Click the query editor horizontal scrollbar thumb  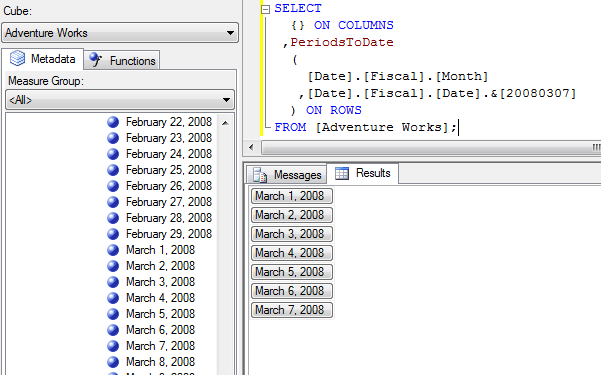431,147
